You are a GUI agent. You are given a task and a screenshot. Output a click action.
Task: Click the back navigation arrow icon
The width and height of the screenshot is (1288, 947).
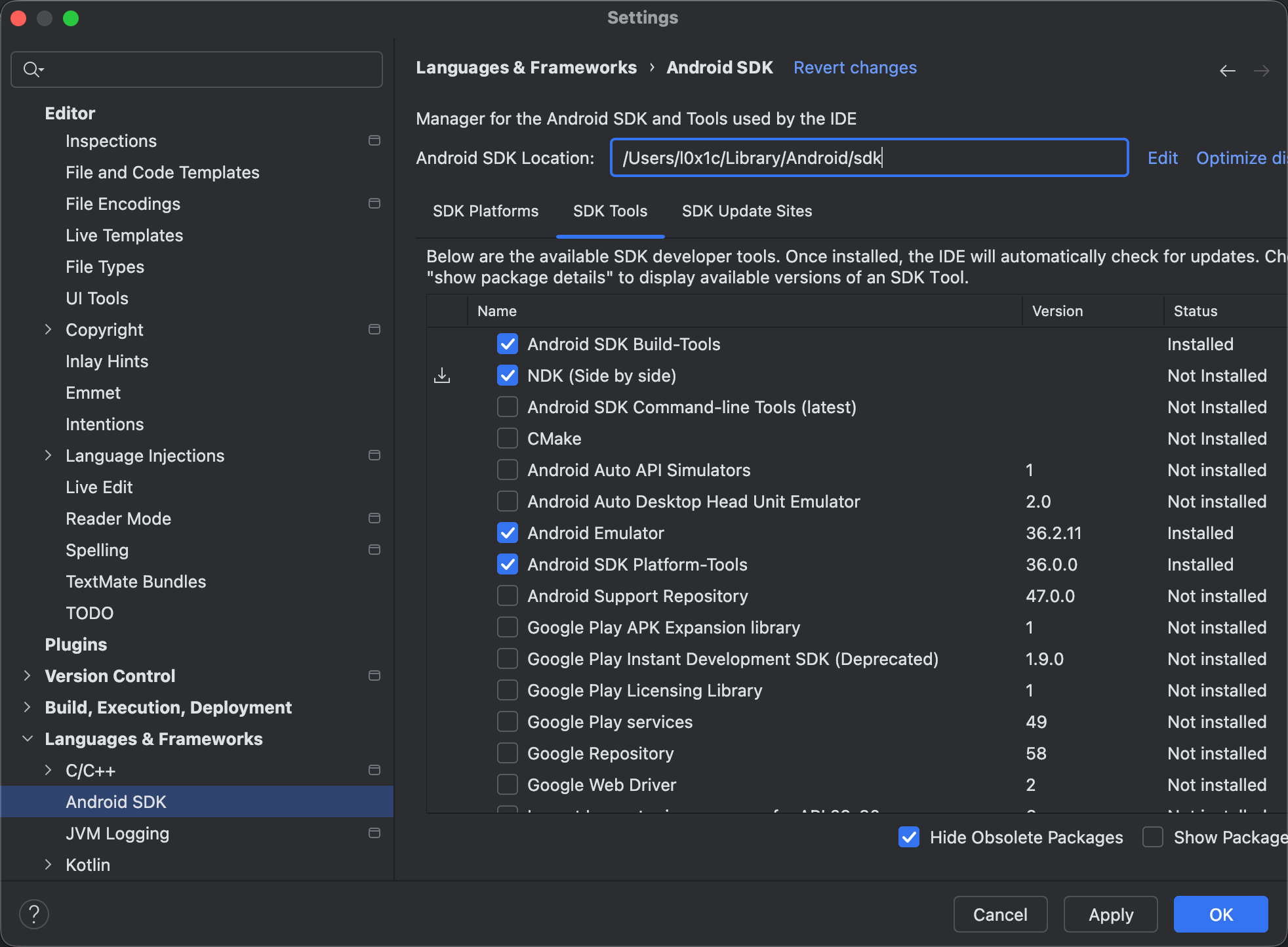(x=1227, y=70)
